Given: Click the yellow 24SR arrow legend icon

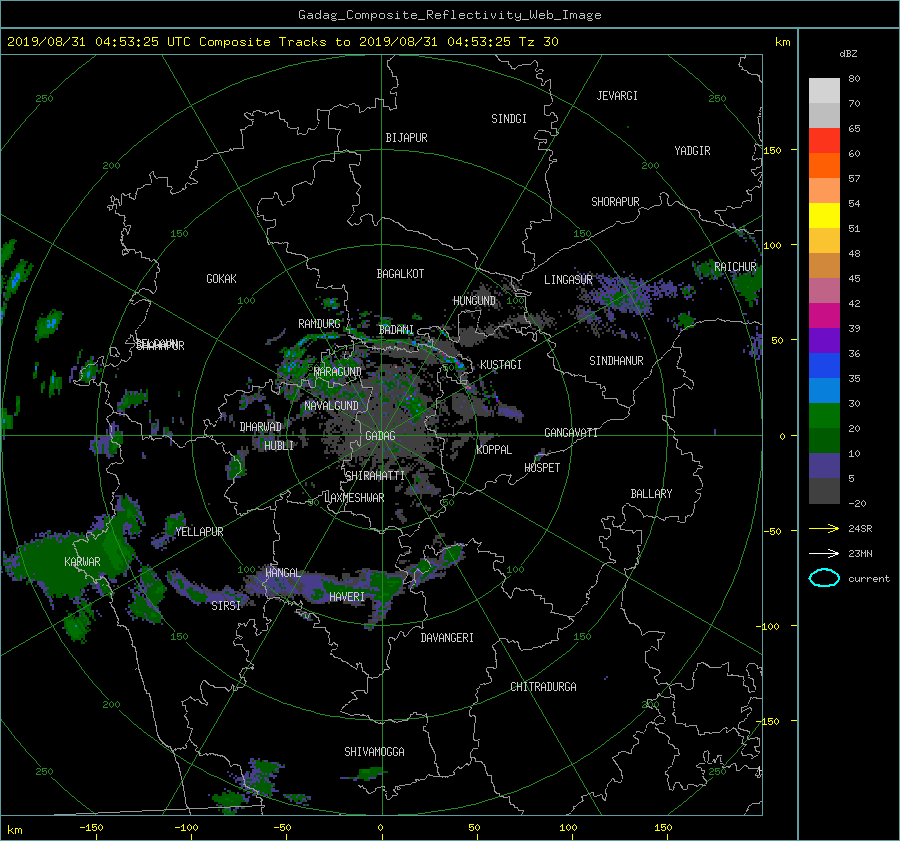Looking at the screenshot, I should click(824, 528).
